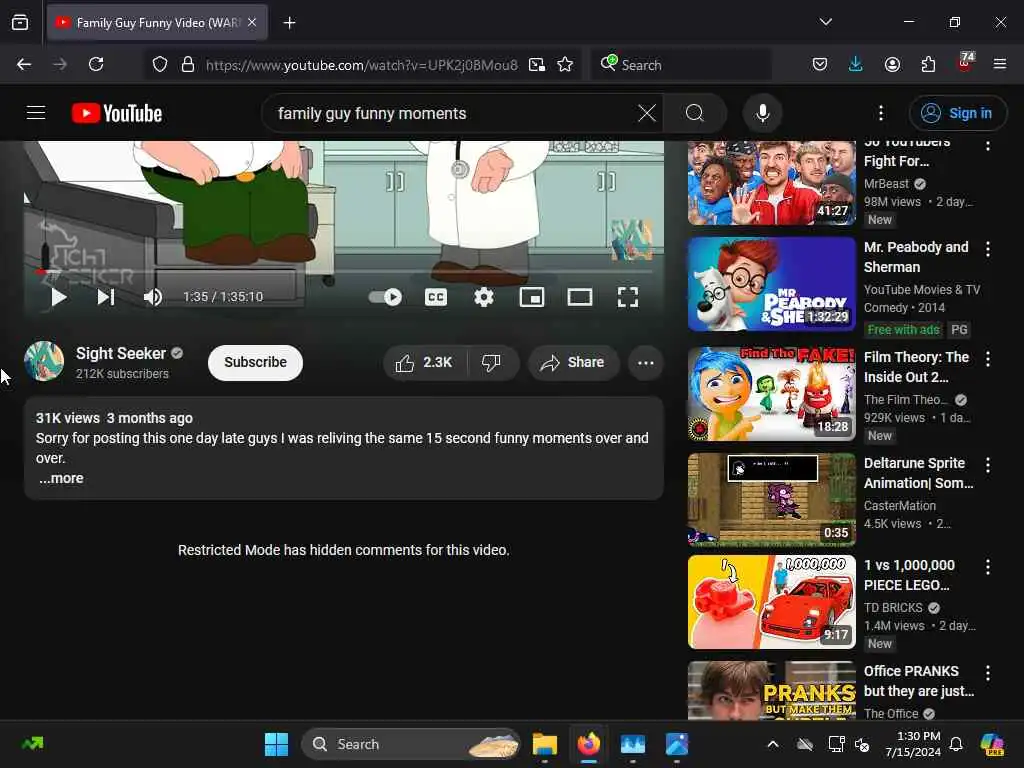Open options for the Deltarune Sprite Animation video

coord(987,464)
